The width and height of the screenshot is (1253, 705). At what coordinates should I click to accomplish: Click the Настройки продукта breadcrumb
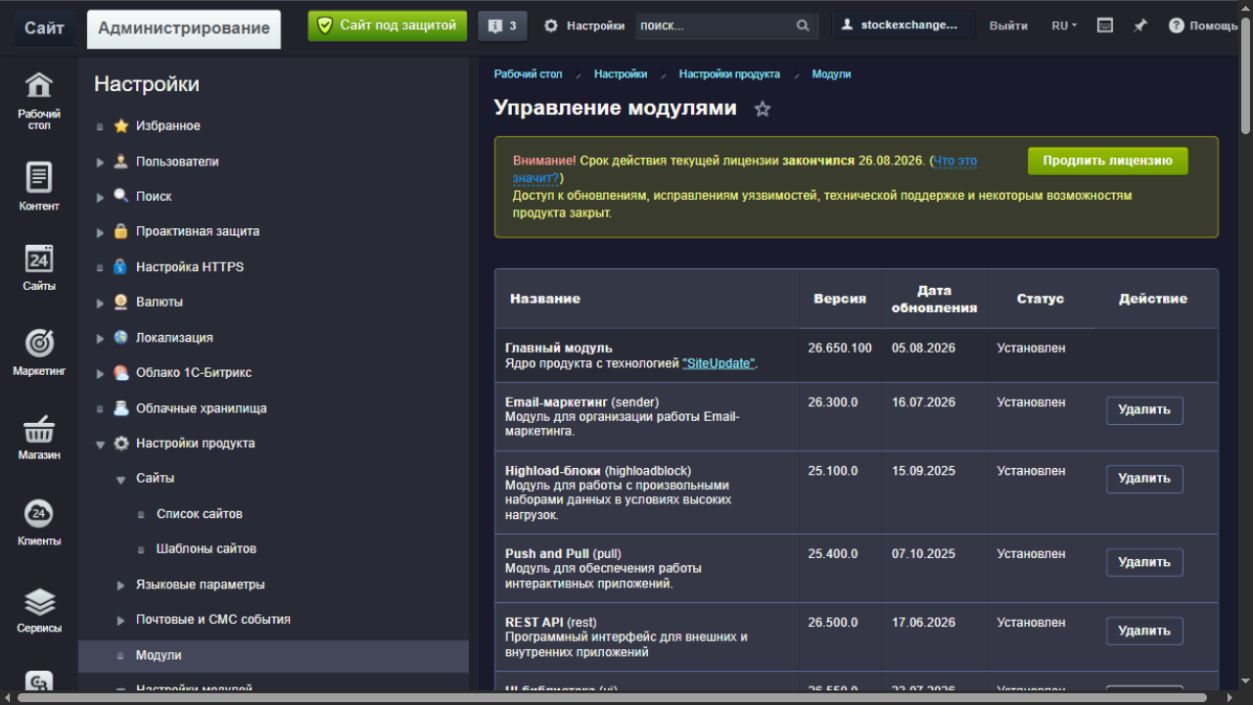729,74
